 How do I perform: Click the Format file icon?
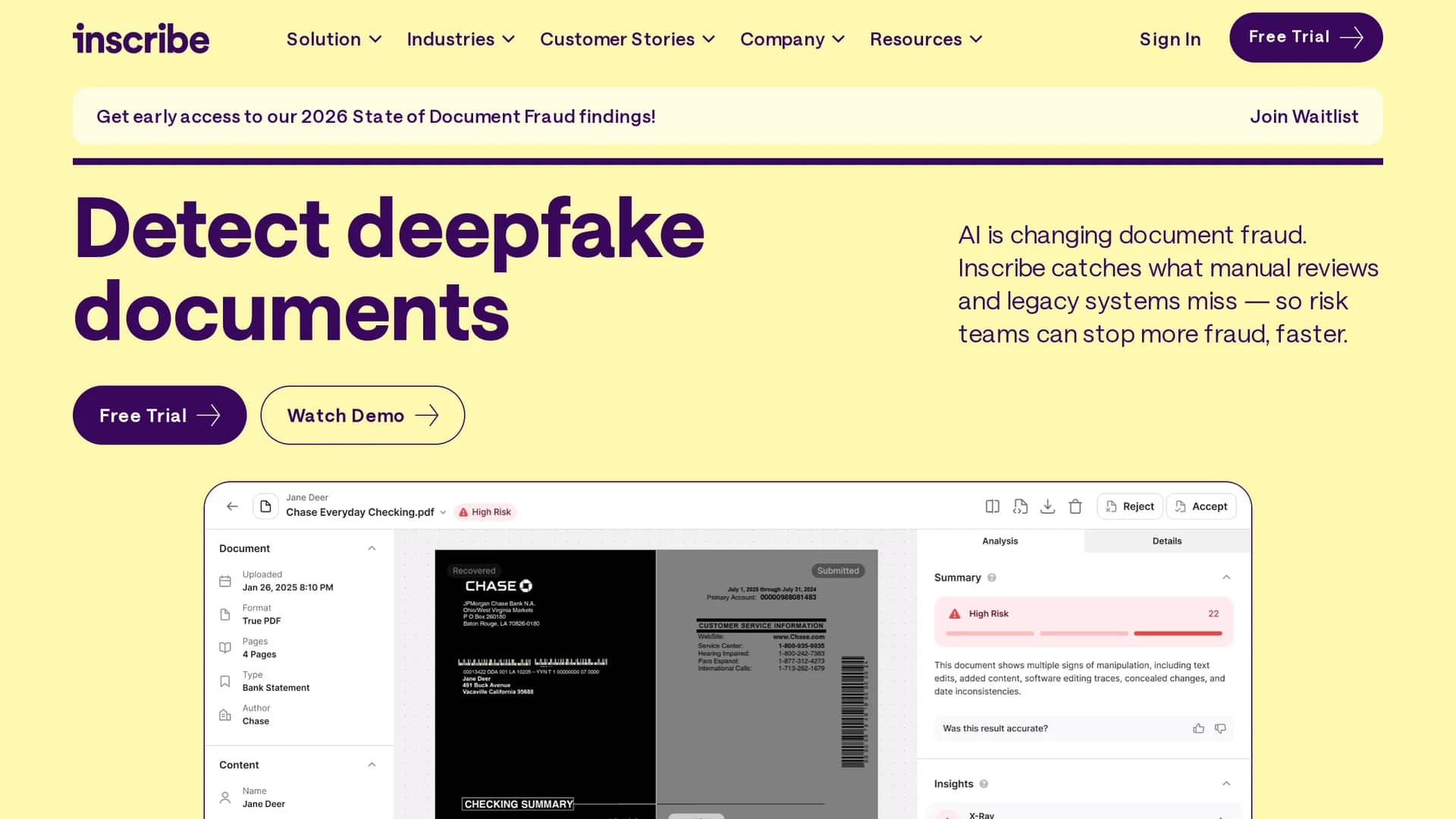pyautogui.click(x=225, y=614)
